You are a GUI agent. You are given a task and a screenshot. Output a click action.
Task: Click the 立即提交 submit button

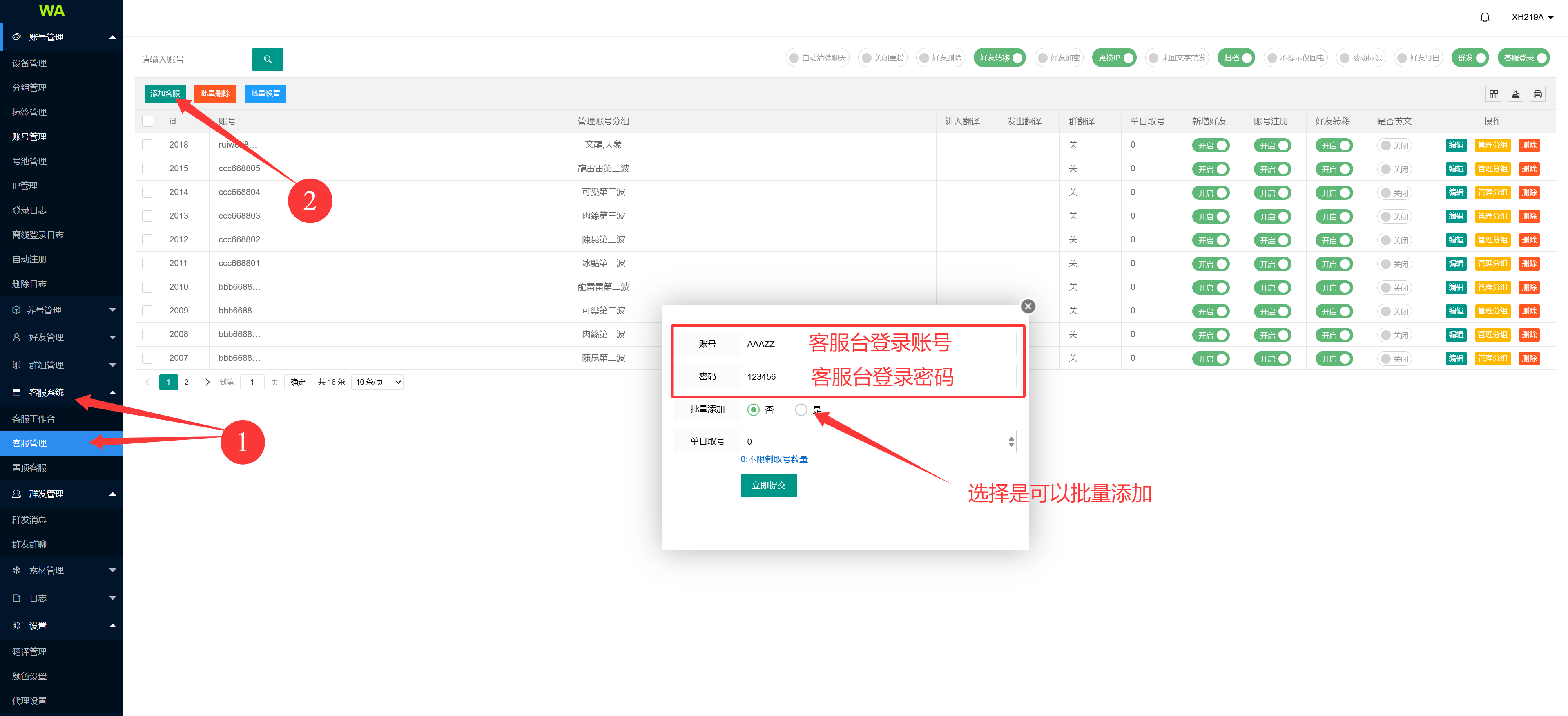(768, 485)
